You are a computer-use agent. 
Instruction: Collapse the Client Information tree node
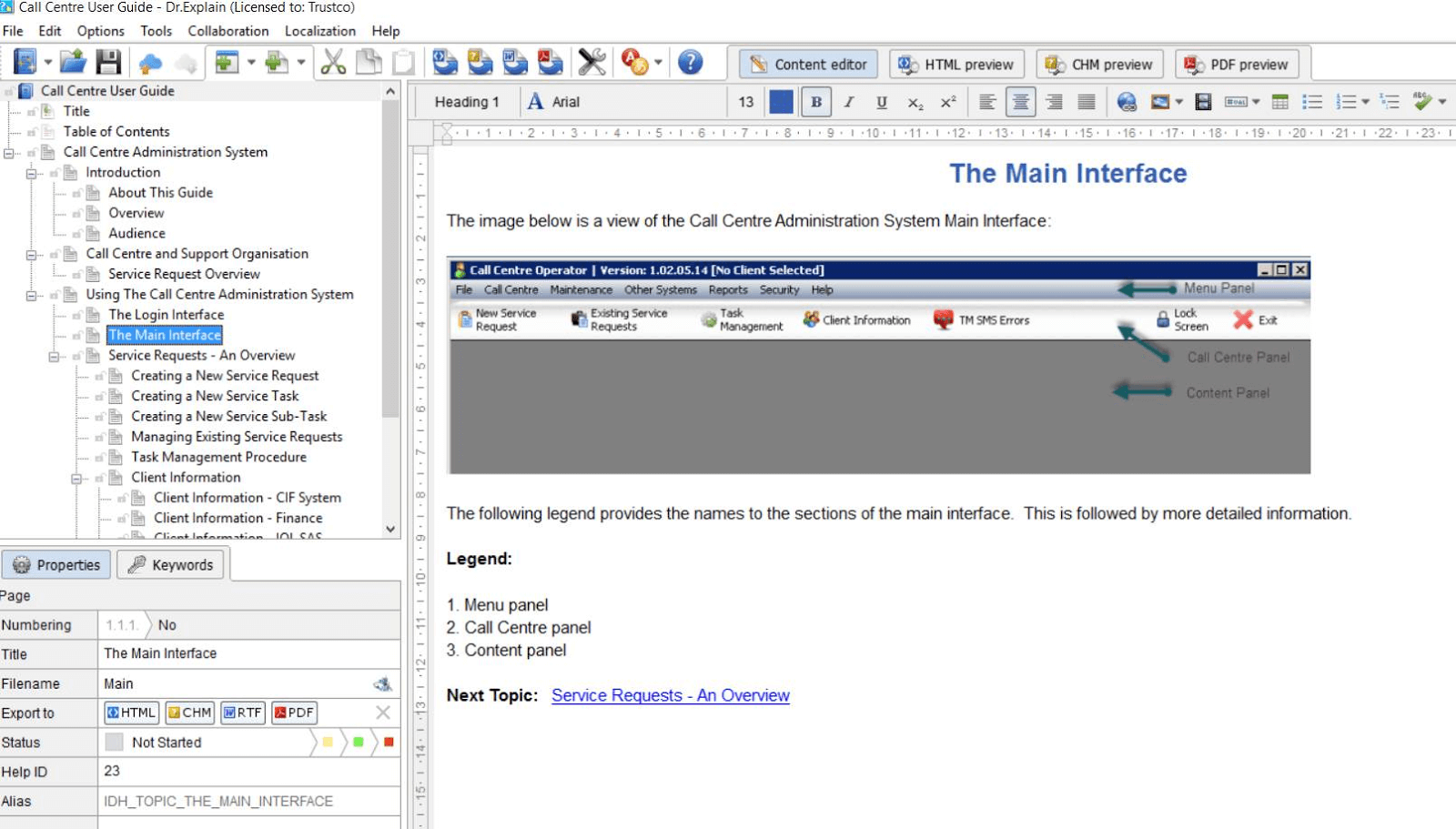77,478
